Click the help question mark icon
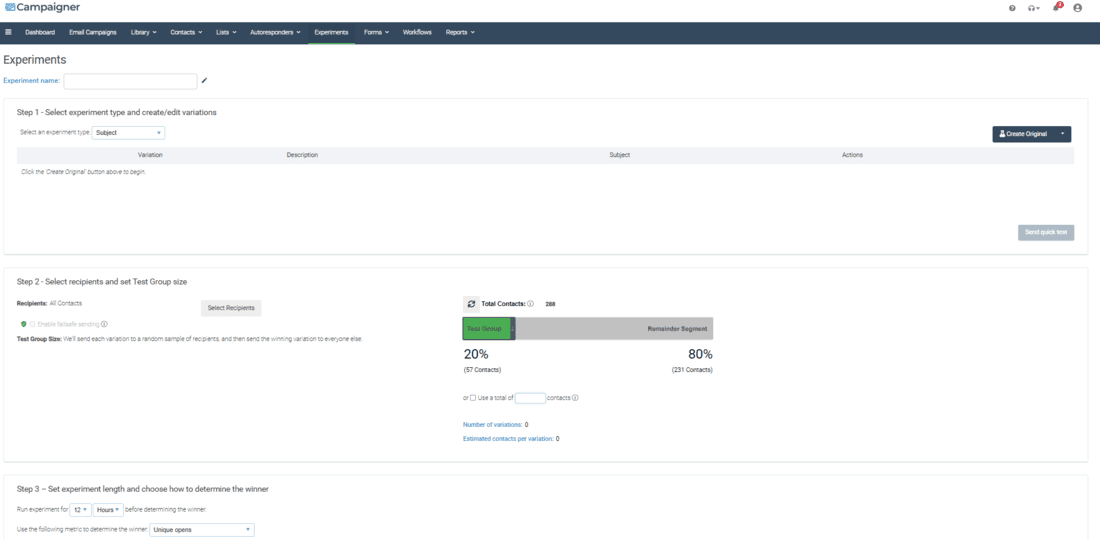The image size is (1100, 539). pyautogui.click(x=1012, y=8)
